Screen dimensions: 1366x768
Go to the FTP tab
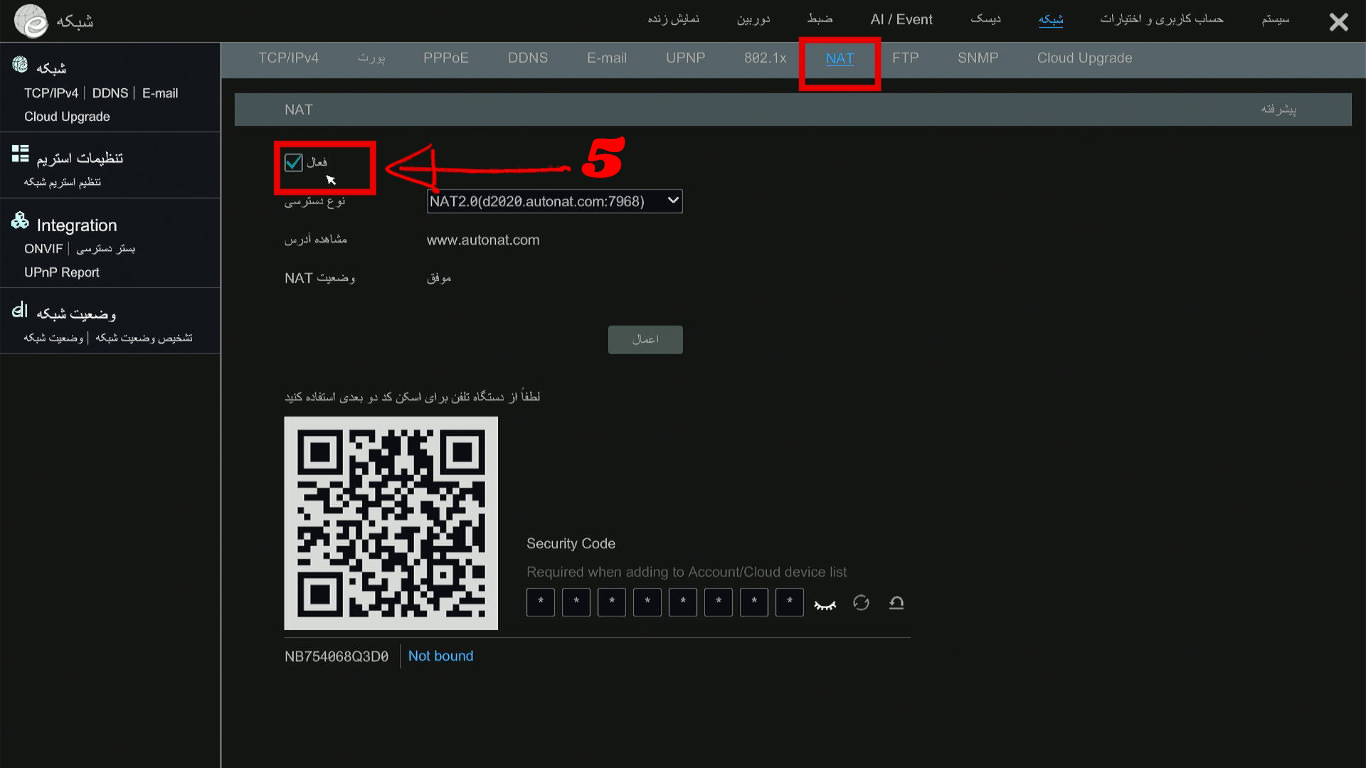click(905, 58)
